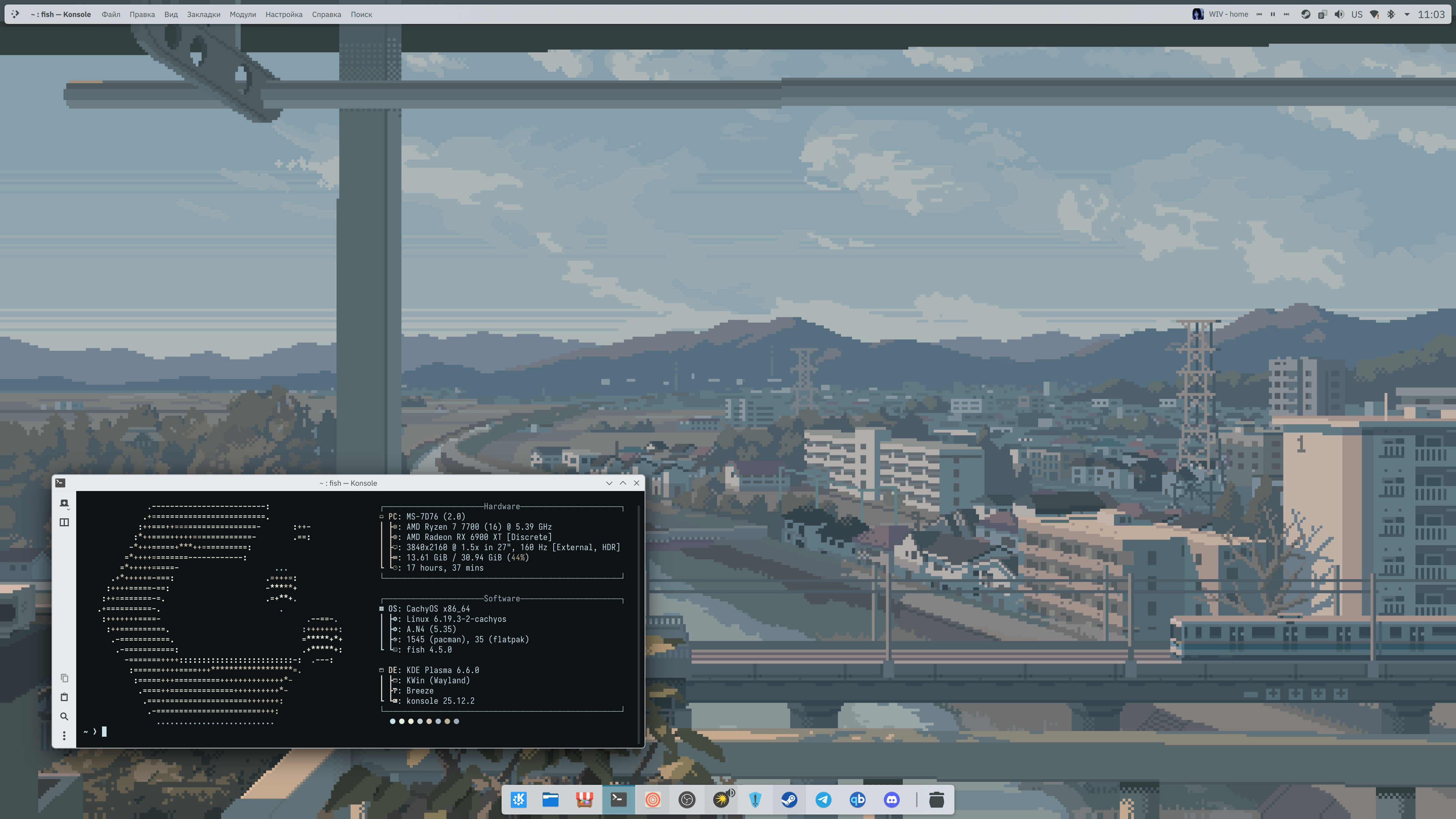
Task: Open the Закладки menu
Action: (204, 14)
